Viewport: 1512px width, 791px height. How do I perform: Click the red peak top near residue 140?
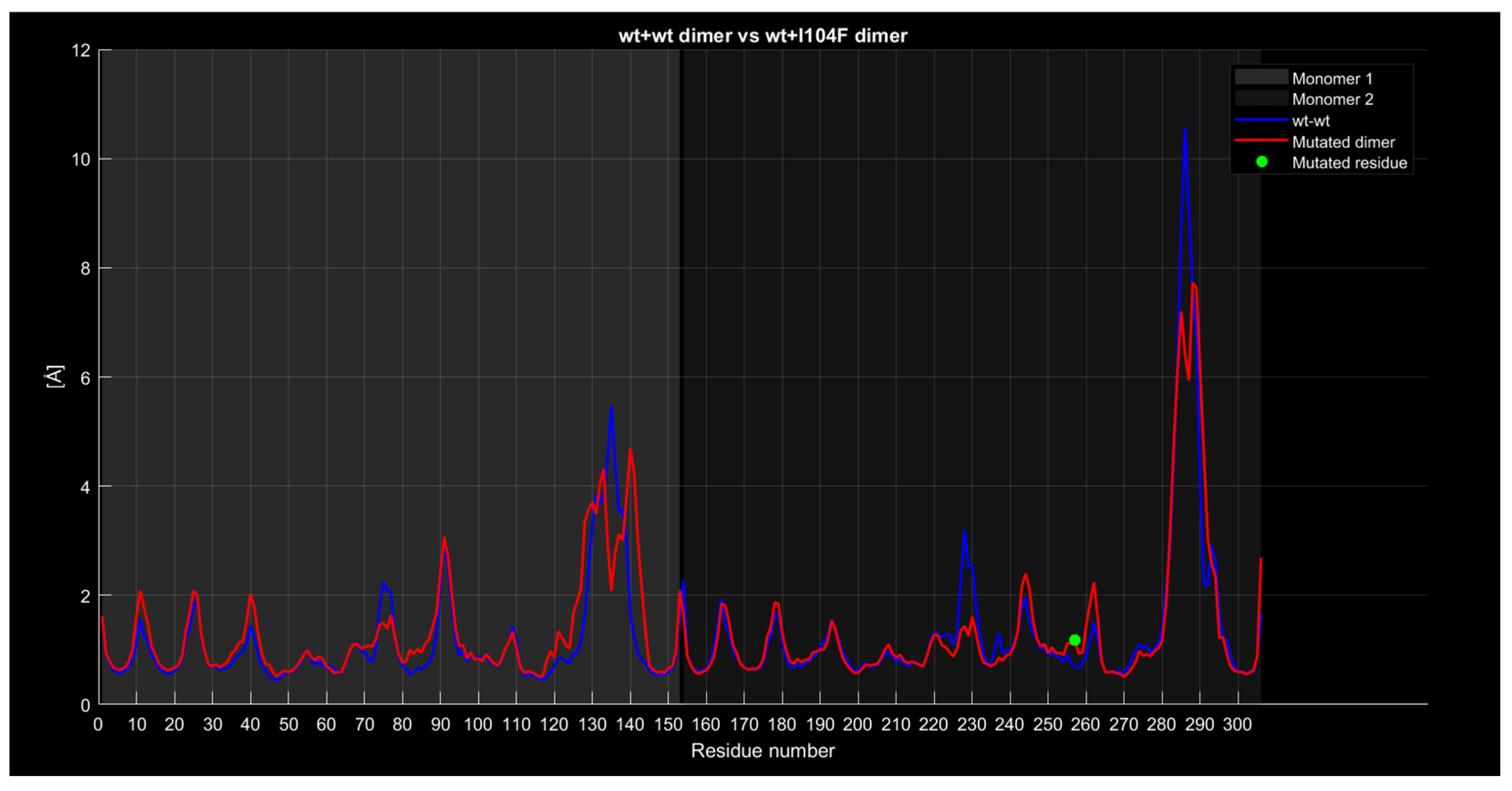(630, 450)
